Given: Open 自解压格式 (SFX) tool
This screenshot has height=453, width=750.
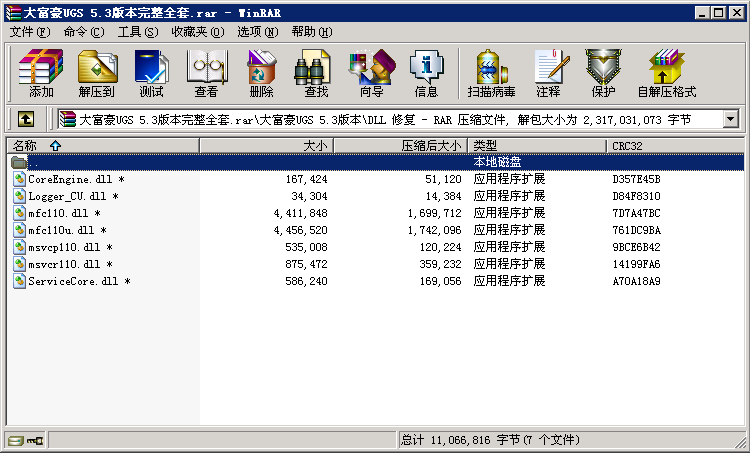Looking at the screenshot, I should (666, 73).
